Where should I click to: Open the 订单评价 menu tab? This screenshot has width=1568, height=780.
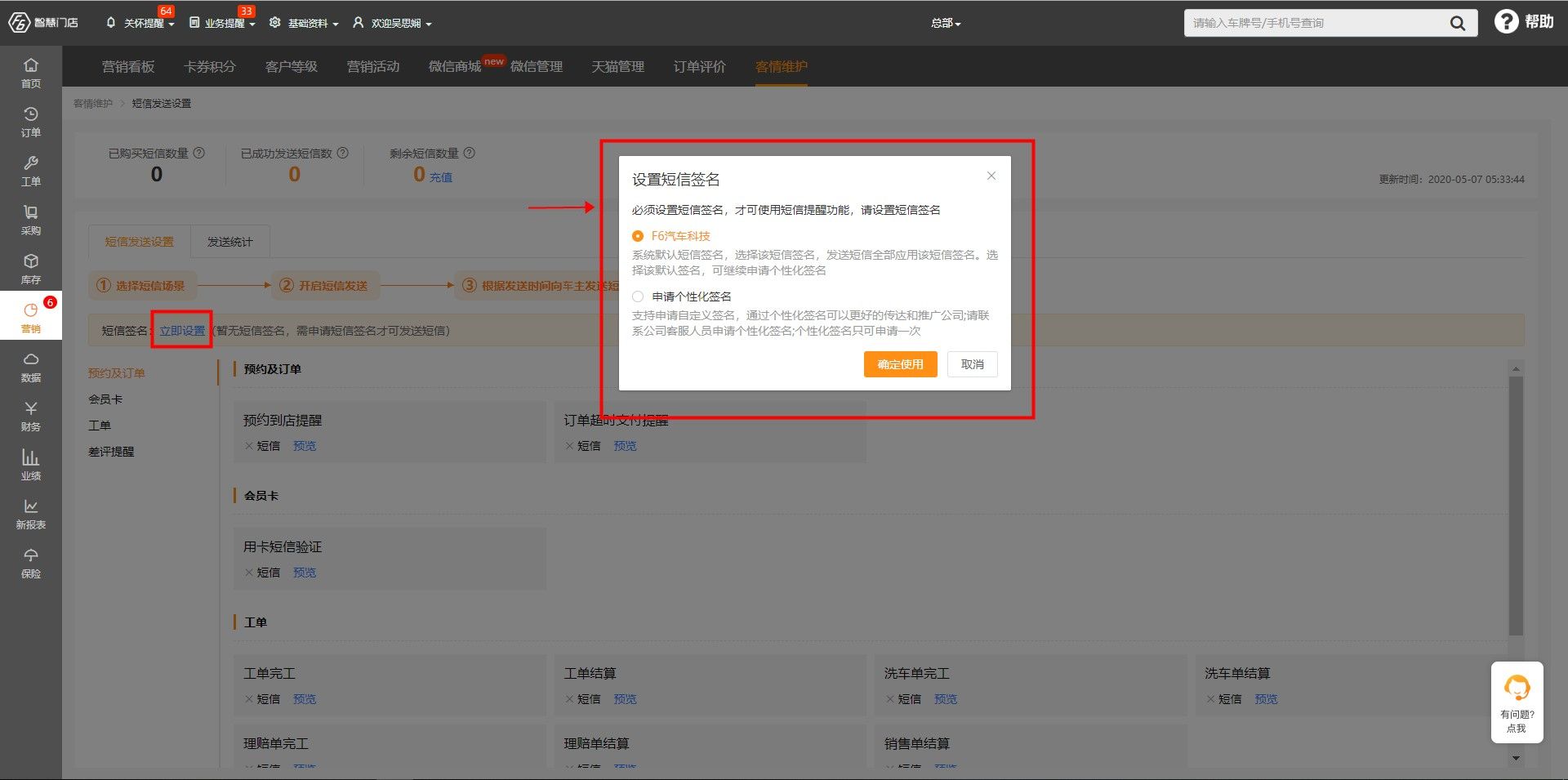(700, 66)
